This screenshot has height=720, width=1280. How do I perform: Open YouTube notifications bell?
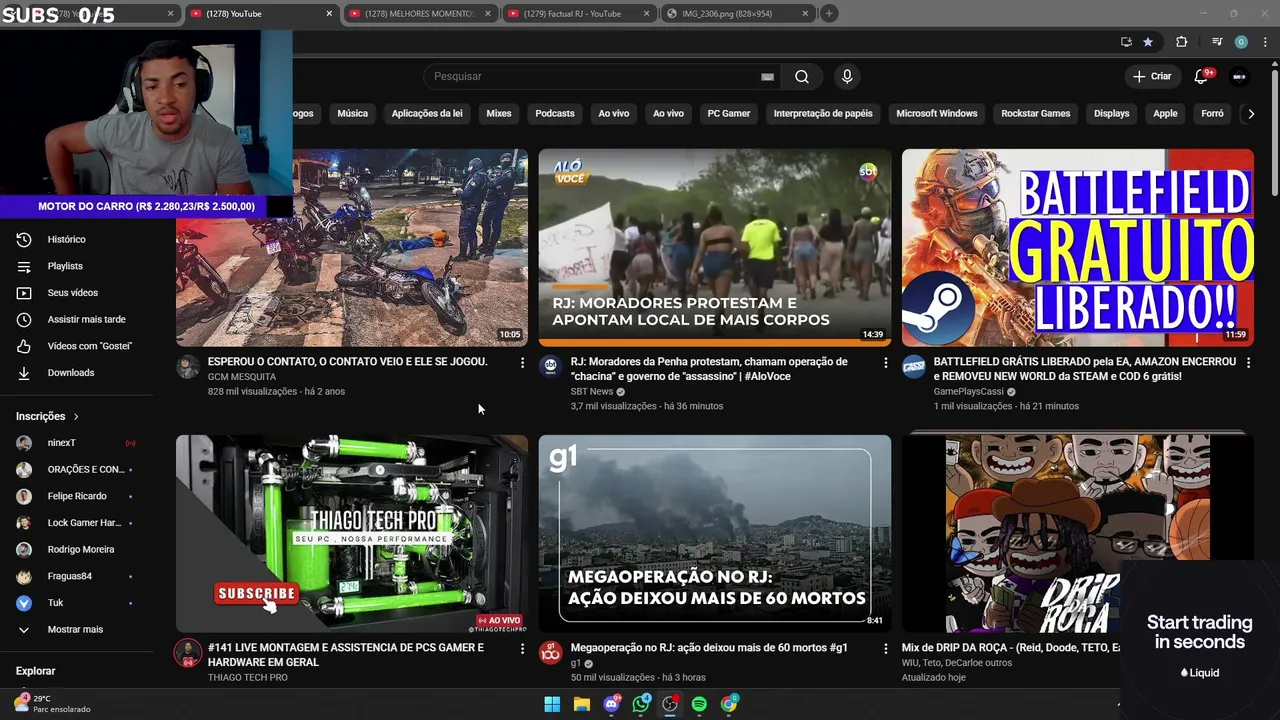point(1202,77)
